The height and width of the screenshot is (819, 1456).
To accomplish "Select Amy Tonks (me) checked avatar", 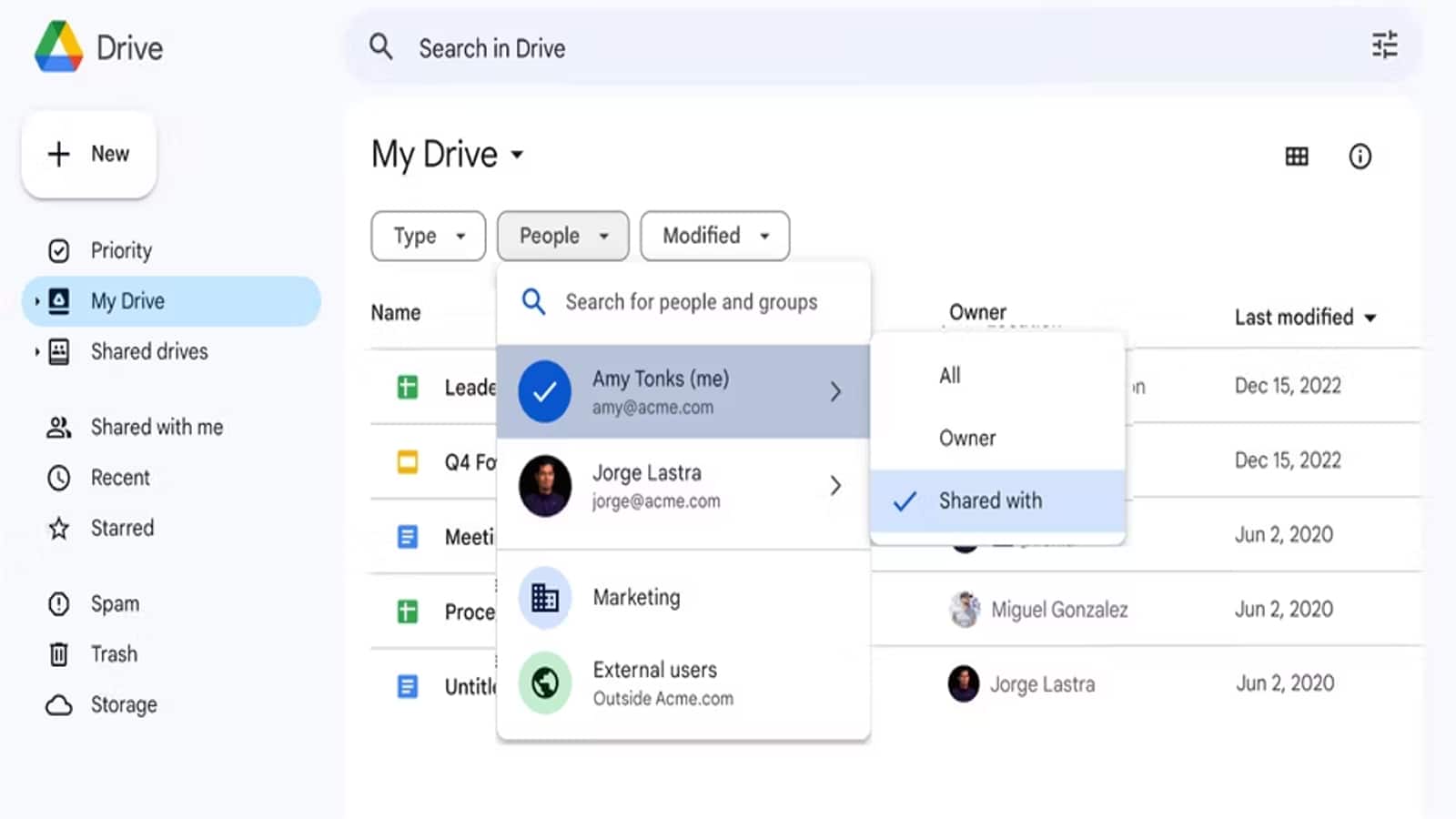I will pos(544,391).
